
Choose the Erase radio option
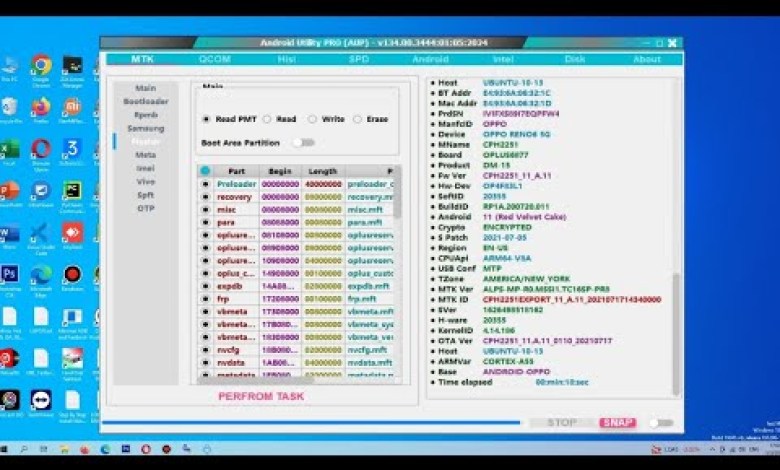point(358,119)
